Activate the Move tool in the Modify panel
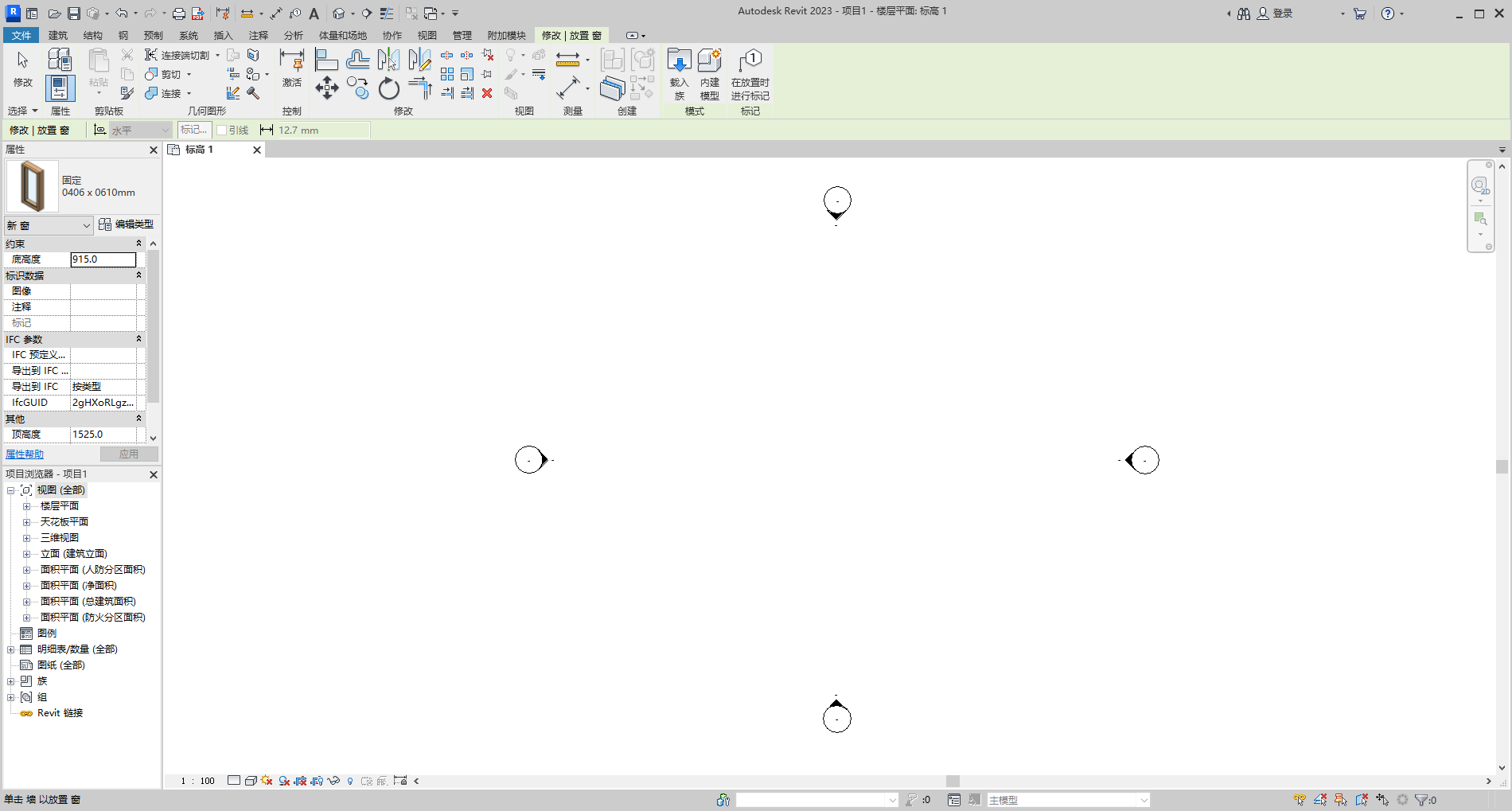Screen dimensions: 1512x811 click(x=326, y=88)
